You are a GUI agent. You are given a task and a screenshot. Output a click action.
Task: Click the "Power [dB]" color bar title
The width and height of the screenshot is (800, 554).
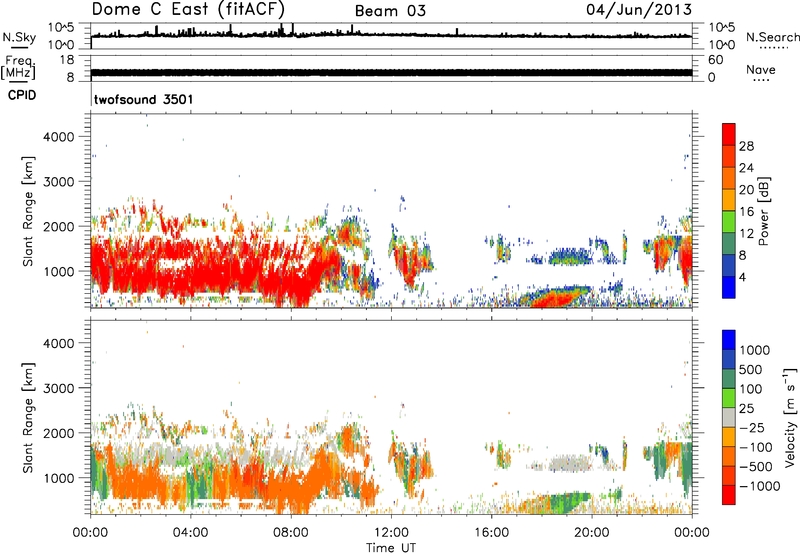pyautogui.click(x=763, y=211)
